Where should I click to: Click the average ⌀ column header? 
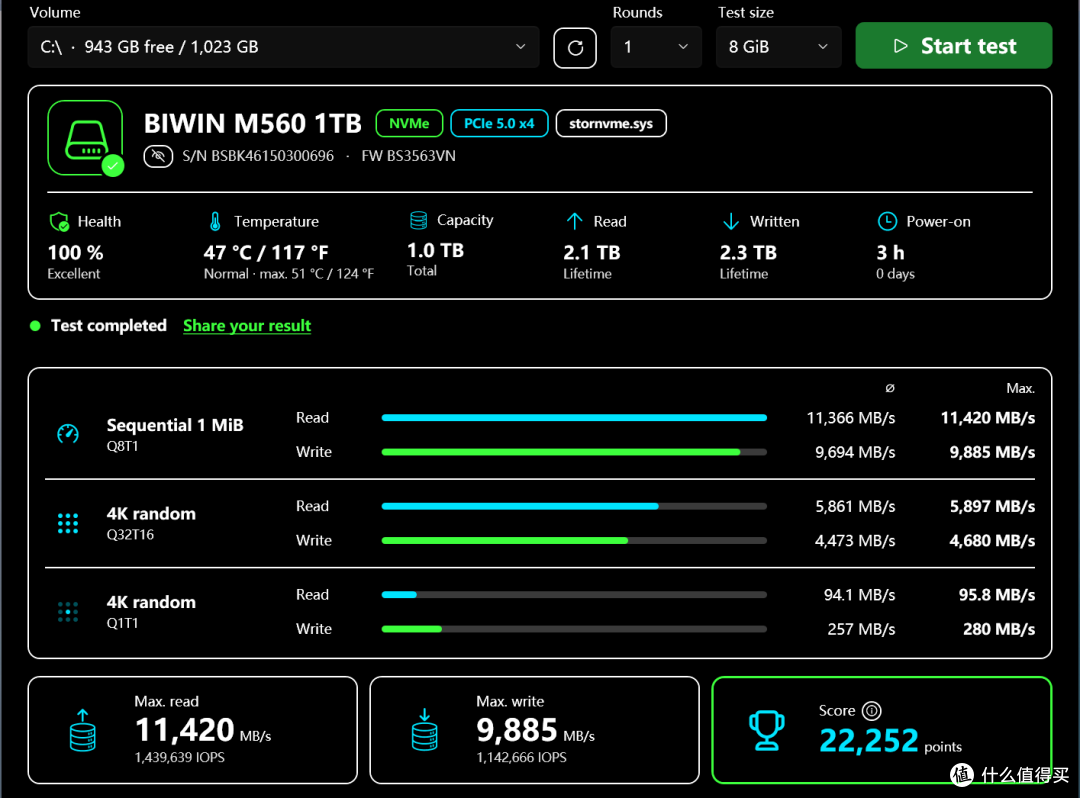890,388
